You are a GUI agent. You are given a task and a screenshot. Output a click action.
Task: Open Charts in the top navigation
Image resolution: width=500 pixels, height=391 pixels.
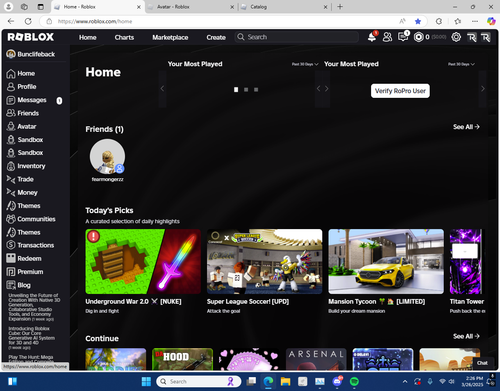coord(124,37)
